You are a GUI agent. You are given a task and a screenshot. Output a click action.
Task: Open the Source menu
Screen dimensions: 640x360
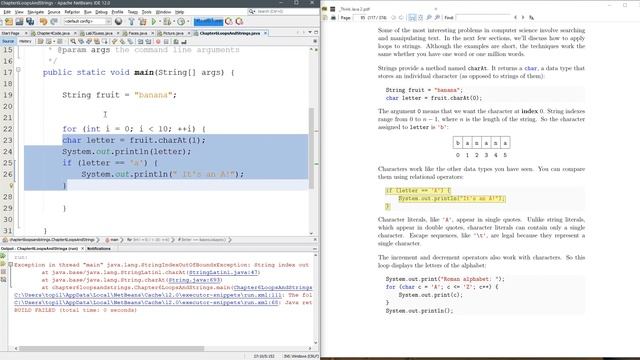[54, 12]
